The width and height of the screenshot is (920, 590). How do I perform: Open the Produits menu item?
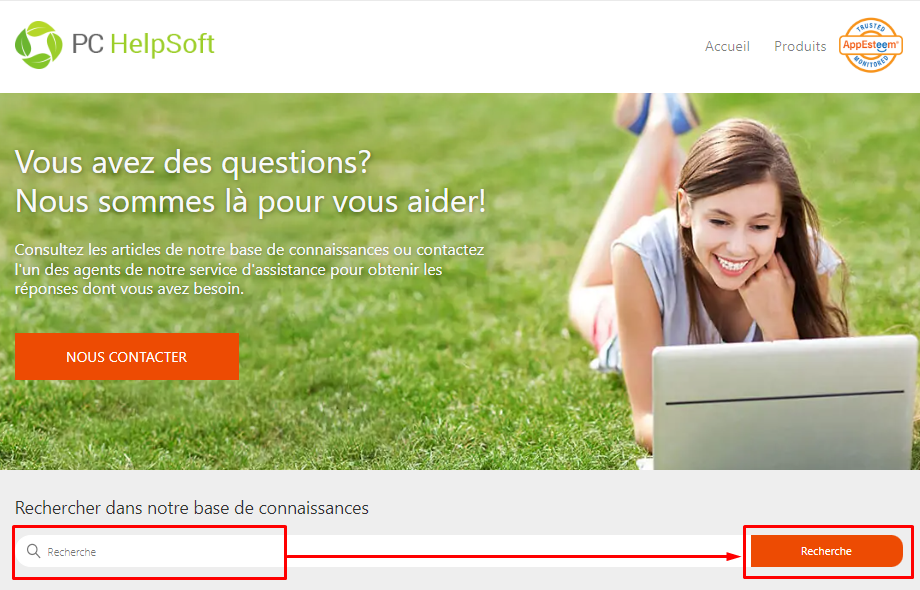tap(800, 46)
